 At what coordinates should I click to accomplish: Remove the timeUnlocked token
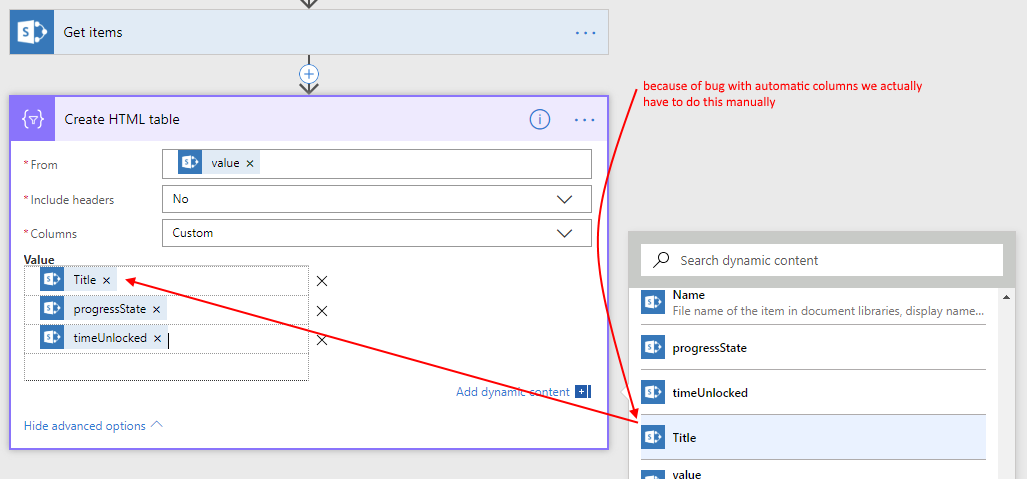[157, 339]
